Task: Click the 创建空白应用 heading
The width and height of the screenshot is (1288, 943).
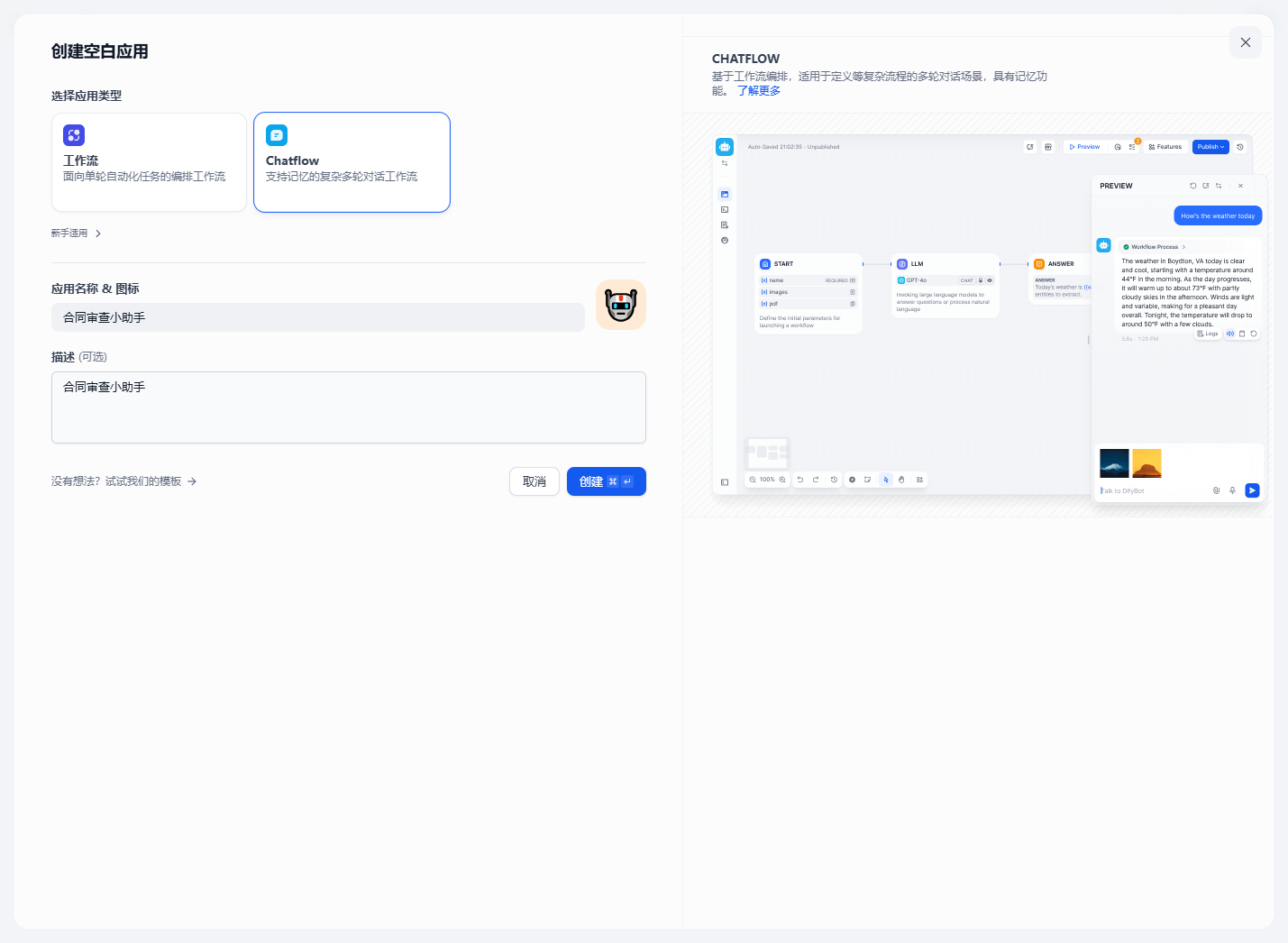Action: point(100,51)
